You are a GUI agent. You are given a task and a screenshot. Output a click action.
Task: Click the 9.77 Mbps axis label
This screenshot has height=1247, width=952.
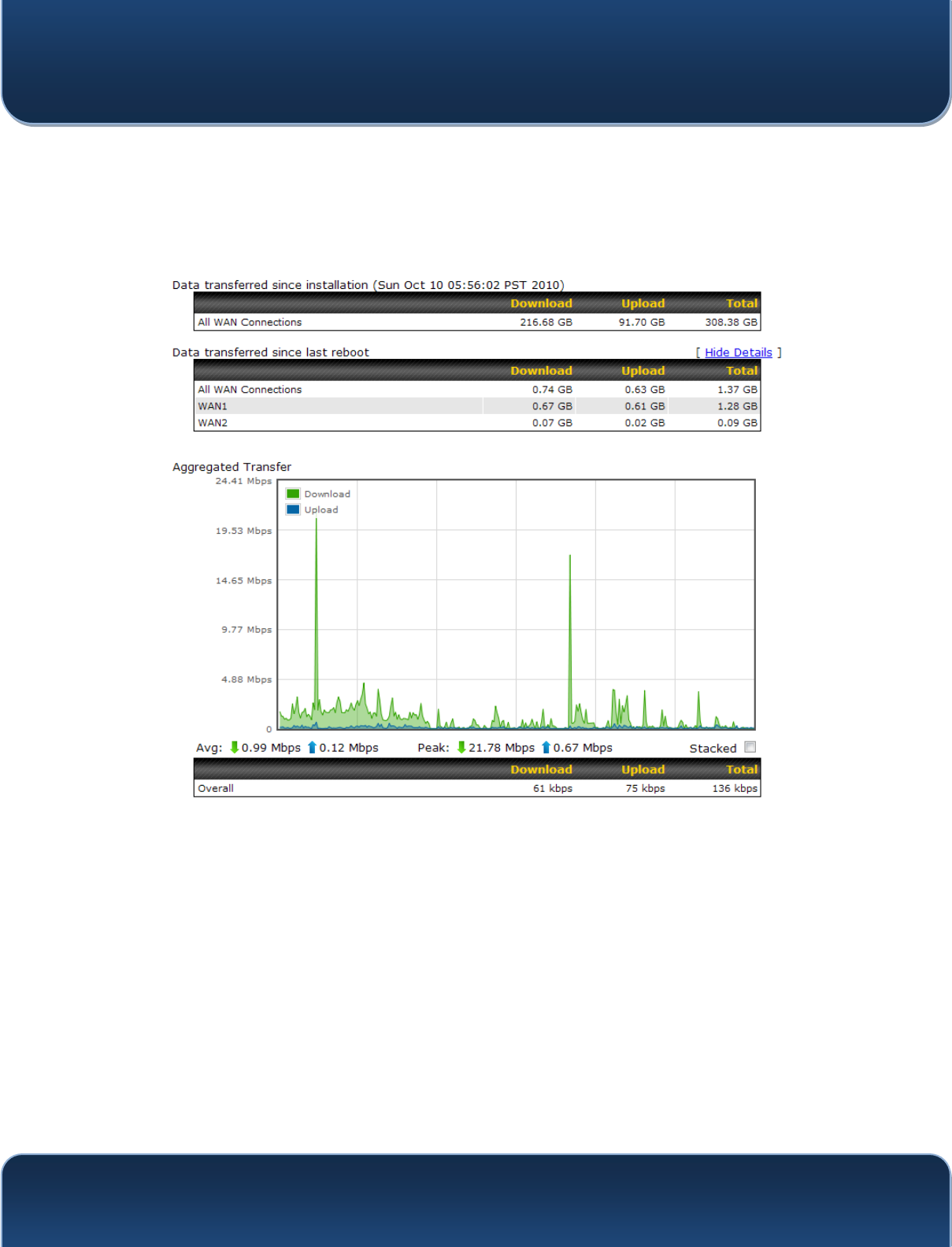(x=246, y=630)
